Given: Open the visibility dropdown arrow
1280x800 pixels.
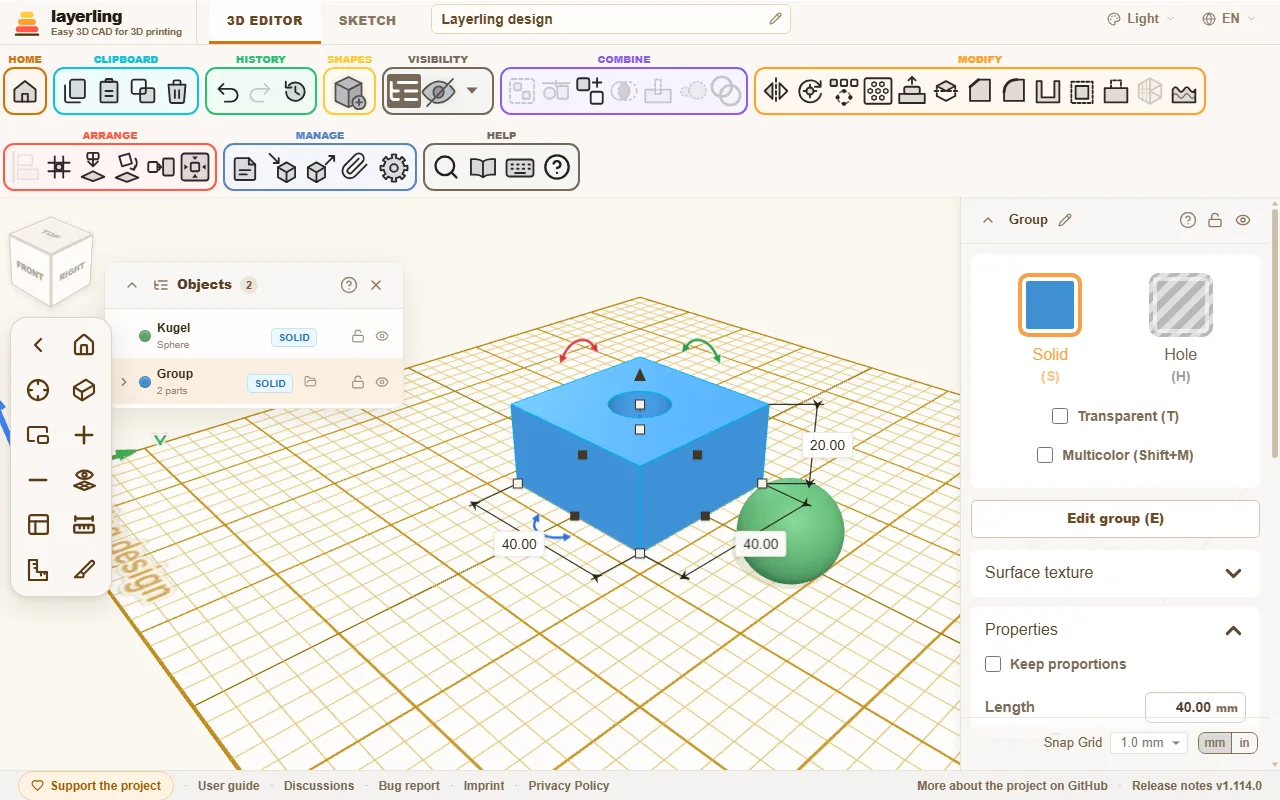Looking at the screenshot, I should [472, 92].
